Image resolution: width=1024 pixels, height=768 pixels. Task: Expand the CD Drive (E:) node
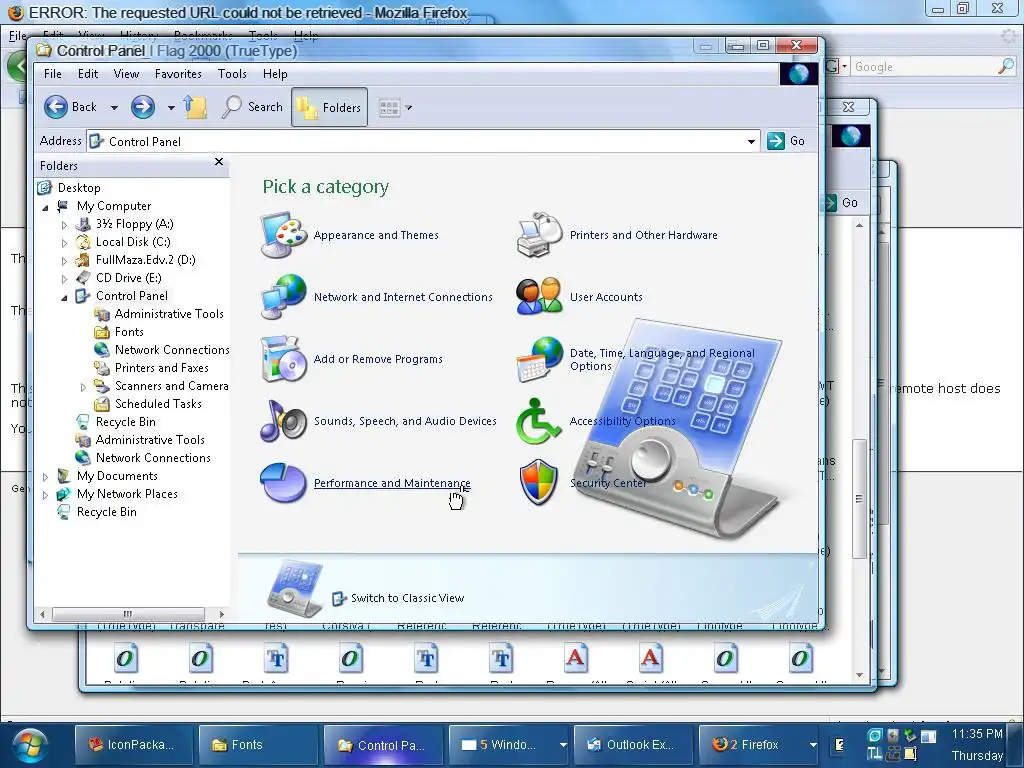tap(64, 279)
